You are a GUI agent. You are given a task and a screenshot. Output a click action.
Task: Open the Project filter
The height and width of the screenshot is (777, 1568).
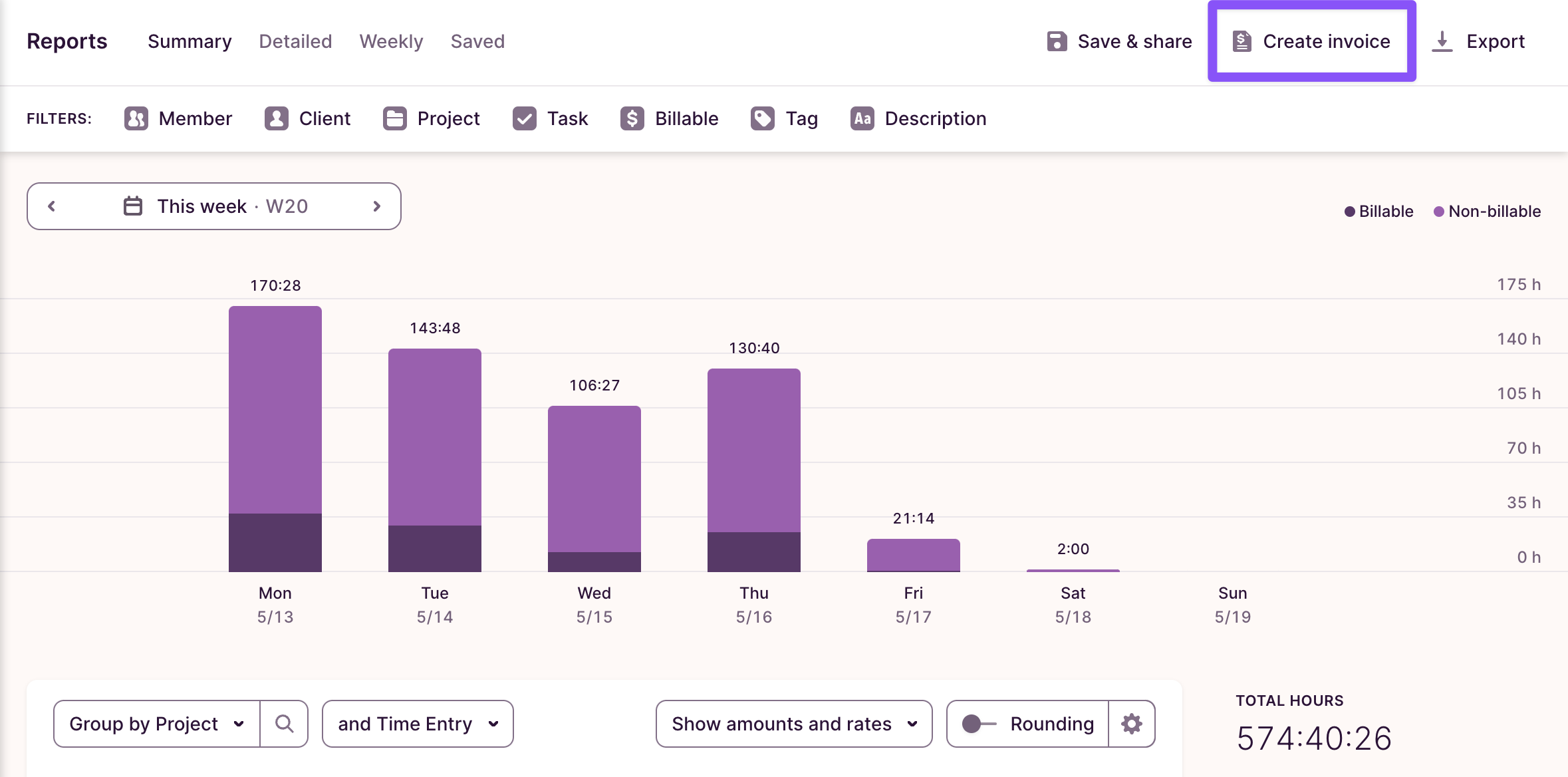[x=431, y=118]
